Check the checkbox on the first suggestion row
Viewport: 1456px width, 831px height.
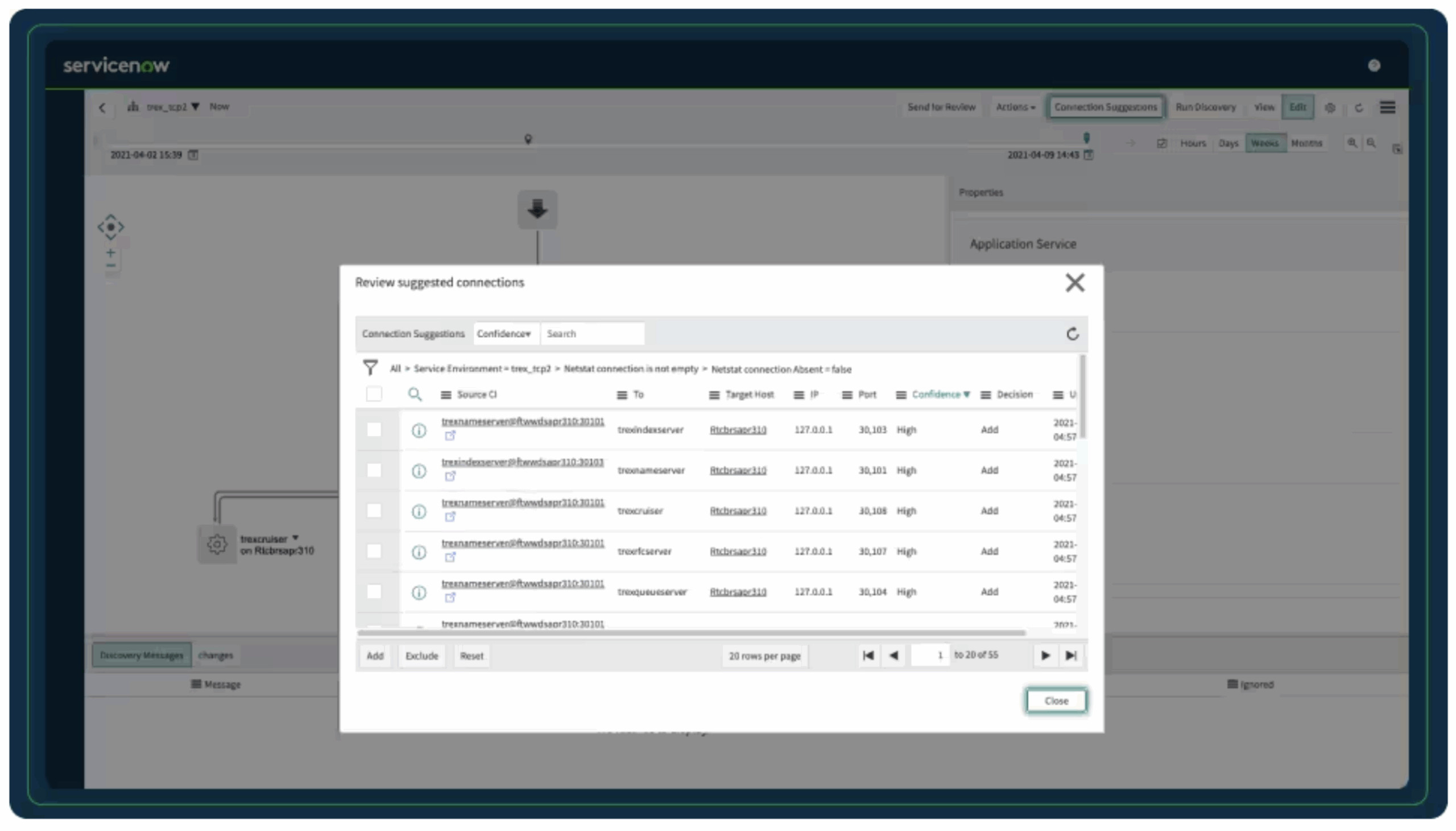374,430
